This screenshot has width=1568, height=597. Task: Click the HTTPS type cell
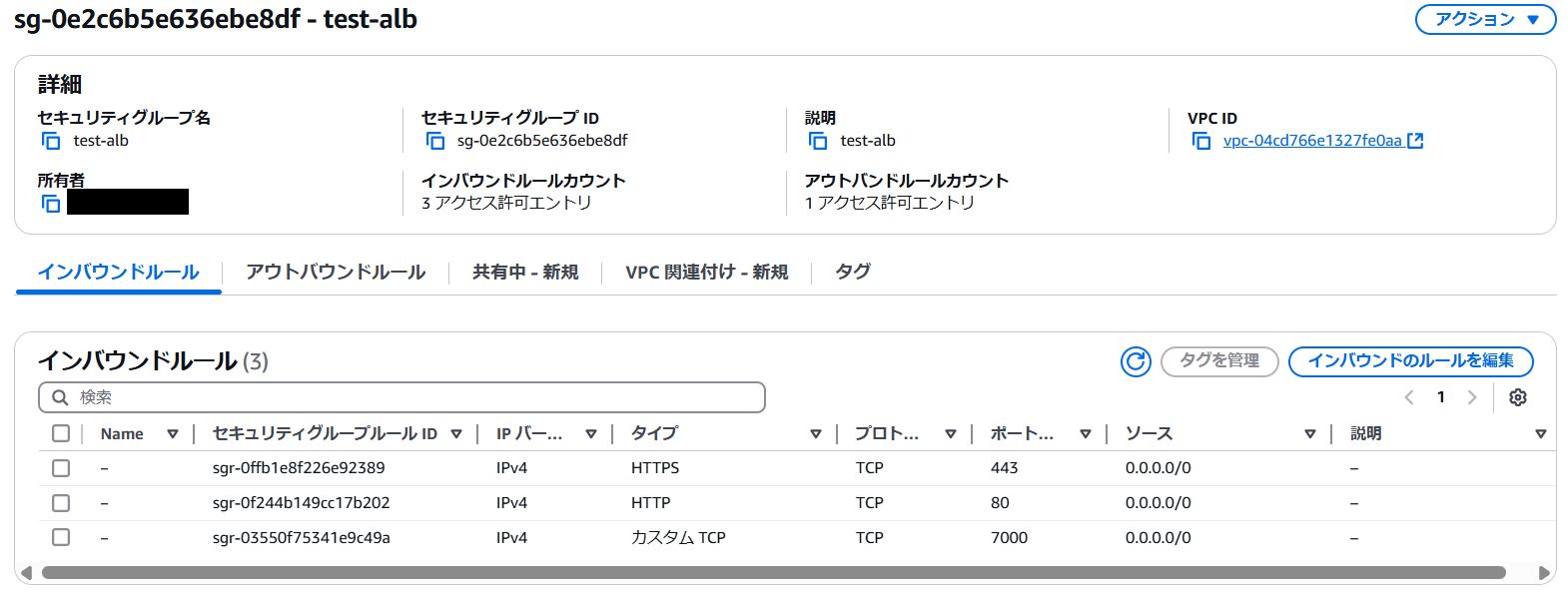(x=655, y=468)
